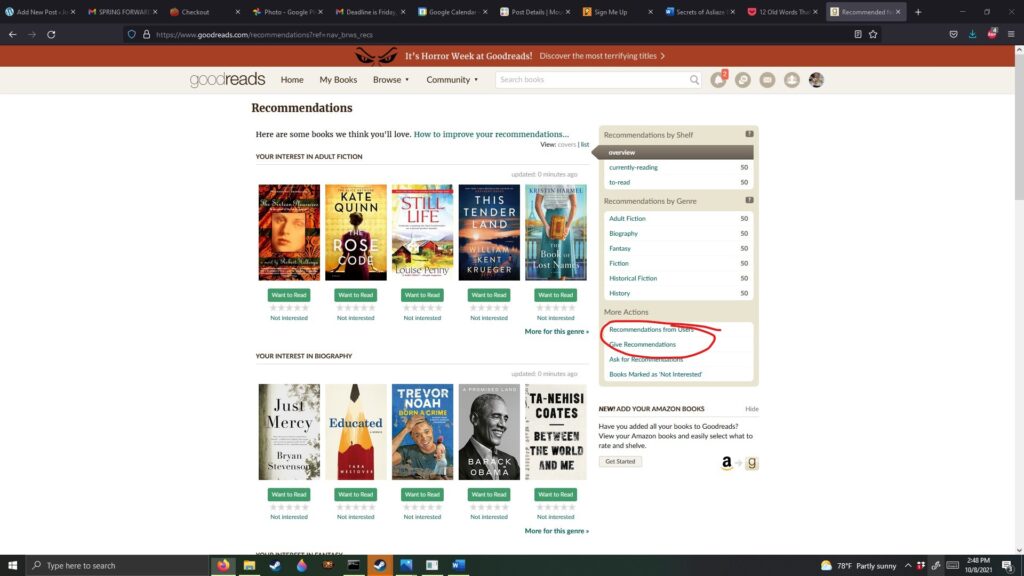Rate The Book of Lost Names with stars
This screenshot has width=1024, height=576.
tap(556, 308)
